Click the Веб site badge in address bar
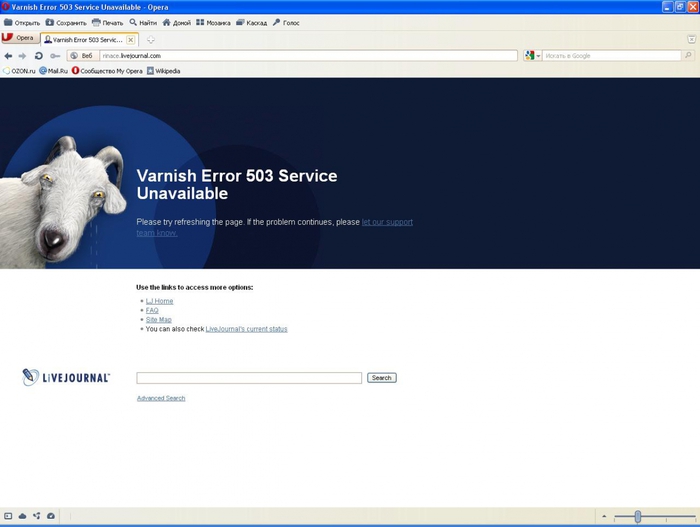Image resolution: width=700 pixels, height=527 pixels. (83, 56)
